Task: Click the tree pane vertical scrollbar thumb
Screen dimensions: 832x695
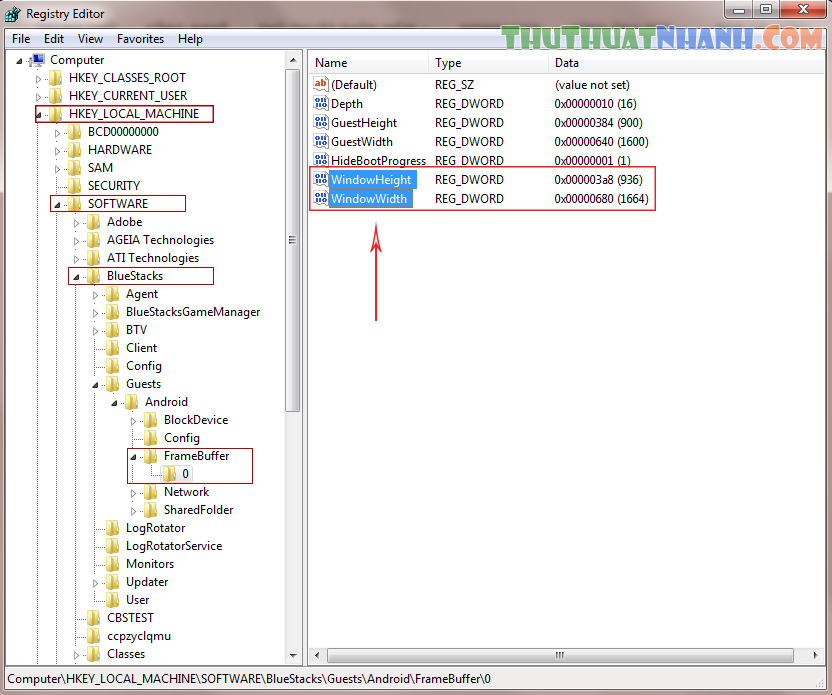Action: point(293,240)
